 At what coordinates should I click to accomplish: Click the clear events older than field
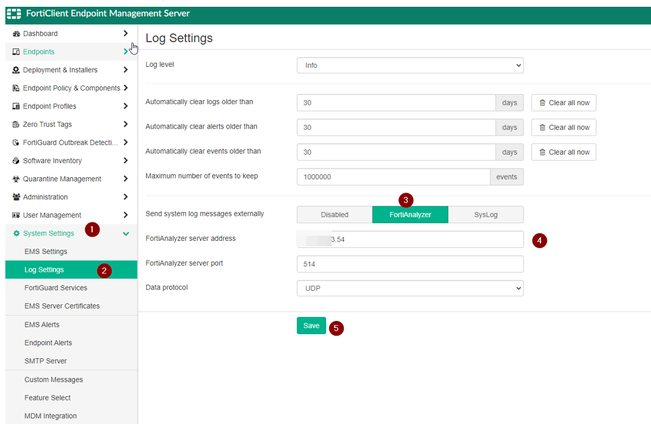pyautogui.click(x=396, y=152)
